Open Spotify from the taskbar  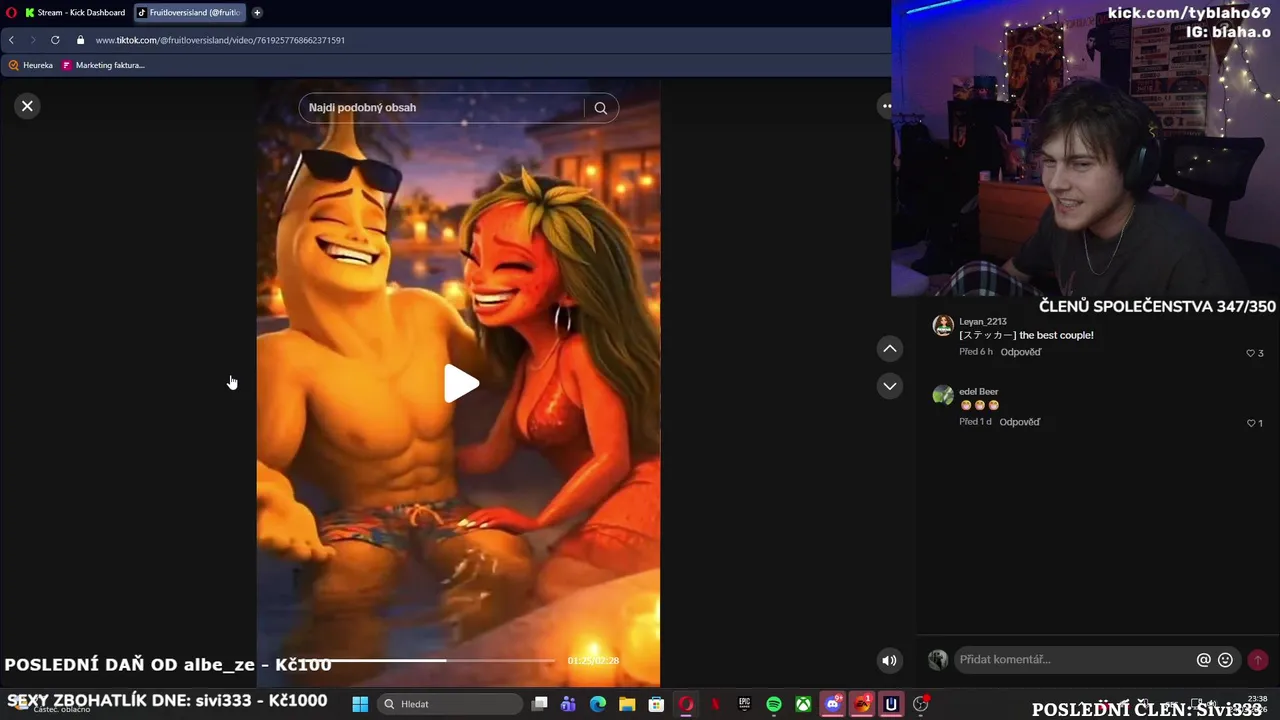pyautogui.click(x=774, y=704)
